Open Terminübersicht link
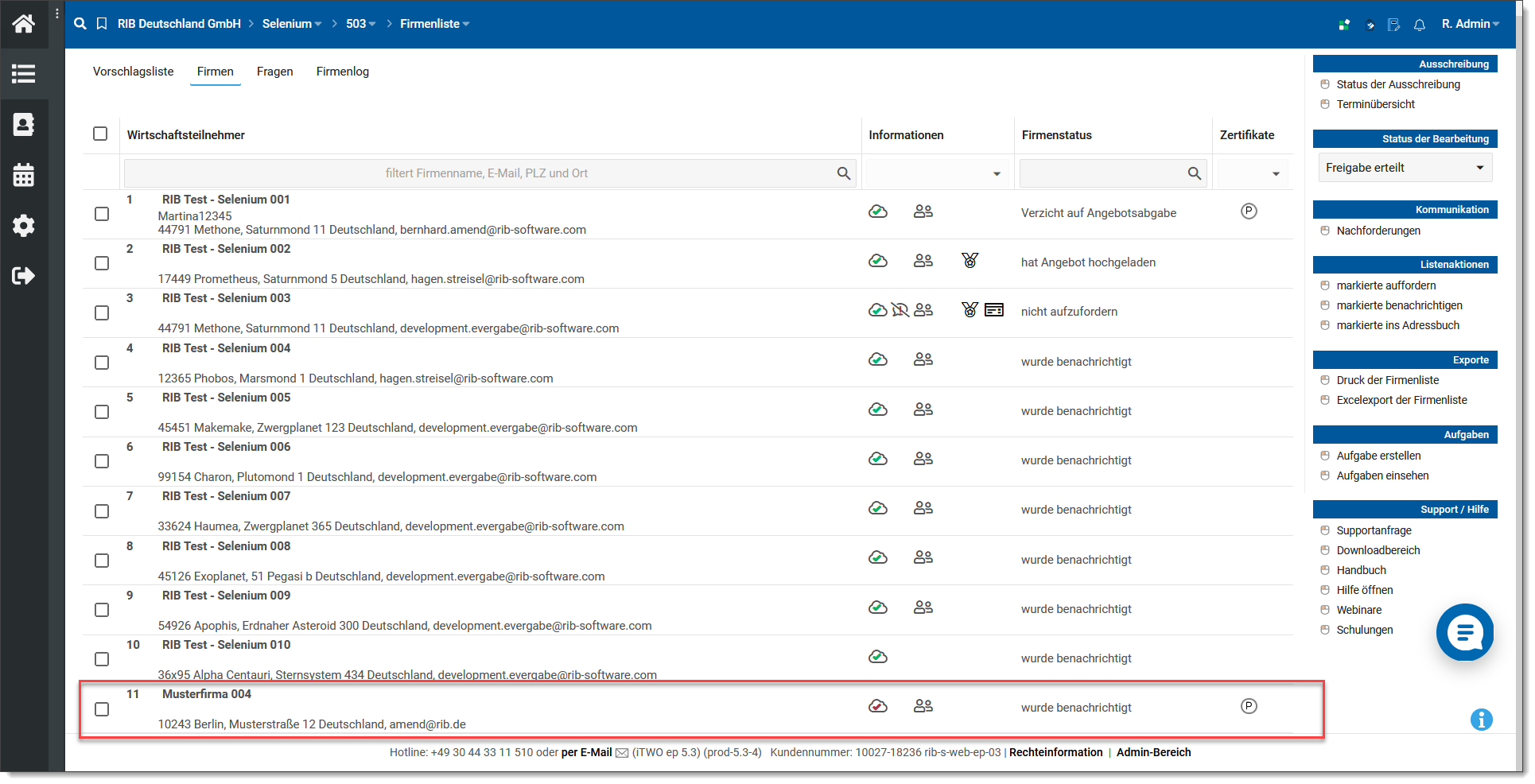The height and width of the screenshot is (784, 1535). pos(1376,104)
